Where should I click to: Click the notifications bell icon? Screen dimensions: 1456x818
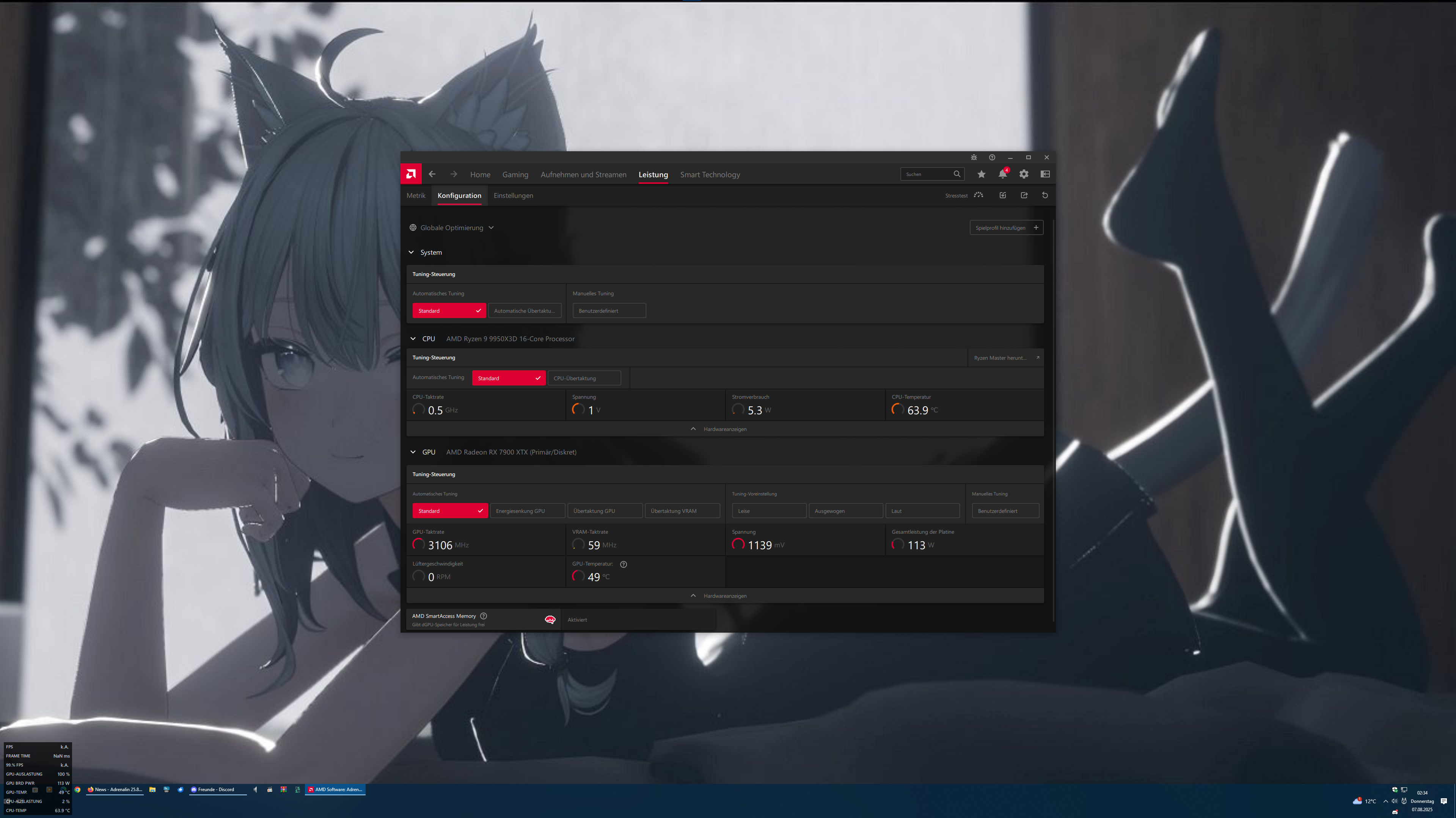tap(1002, 175)
